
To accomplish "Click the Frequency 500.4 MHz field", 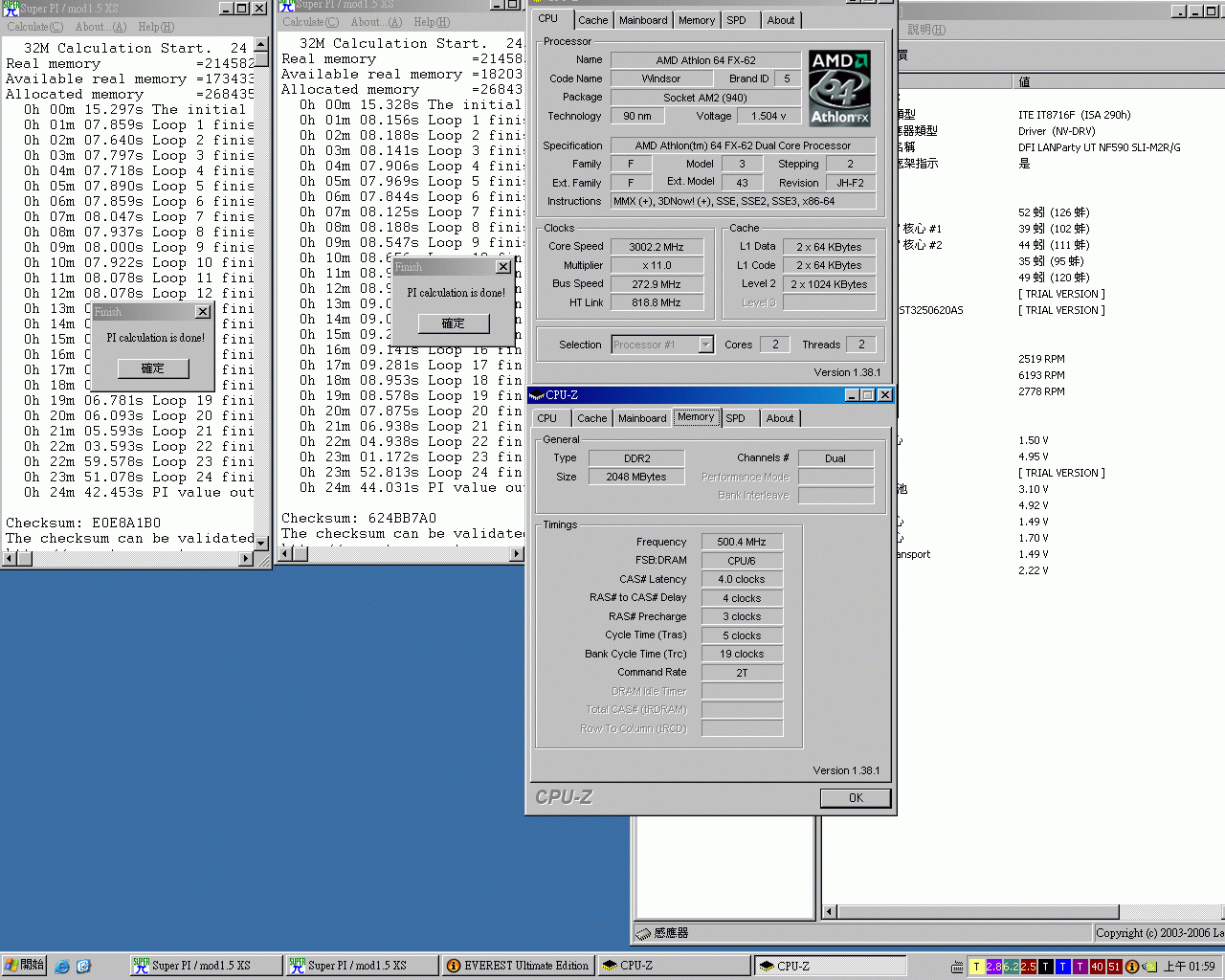I will click(x=742, y=542).
